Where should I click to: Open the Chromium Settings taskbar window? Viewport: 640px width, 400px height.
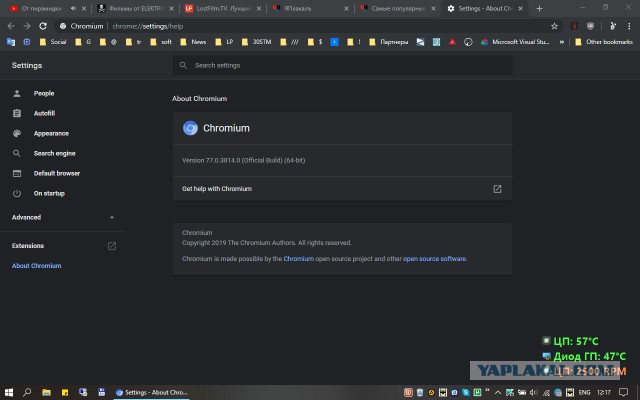151,392
